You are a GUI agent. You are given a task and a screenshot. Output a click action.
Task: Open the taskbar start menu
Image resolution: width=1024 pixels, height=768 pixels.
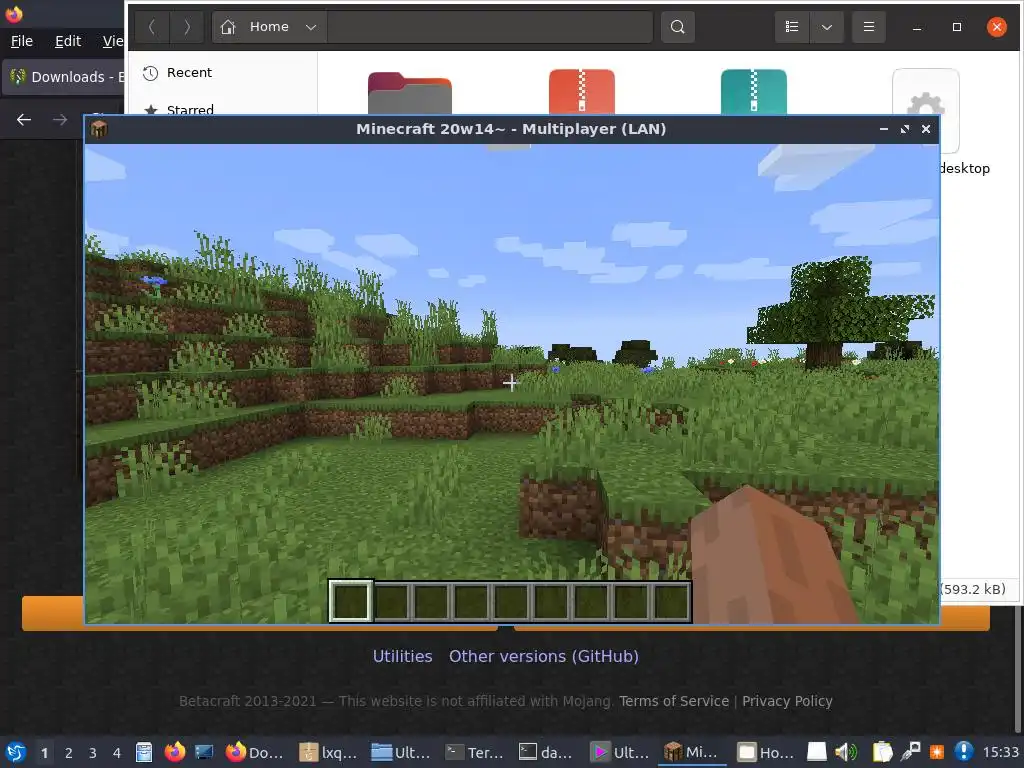[x=16, y=752]
